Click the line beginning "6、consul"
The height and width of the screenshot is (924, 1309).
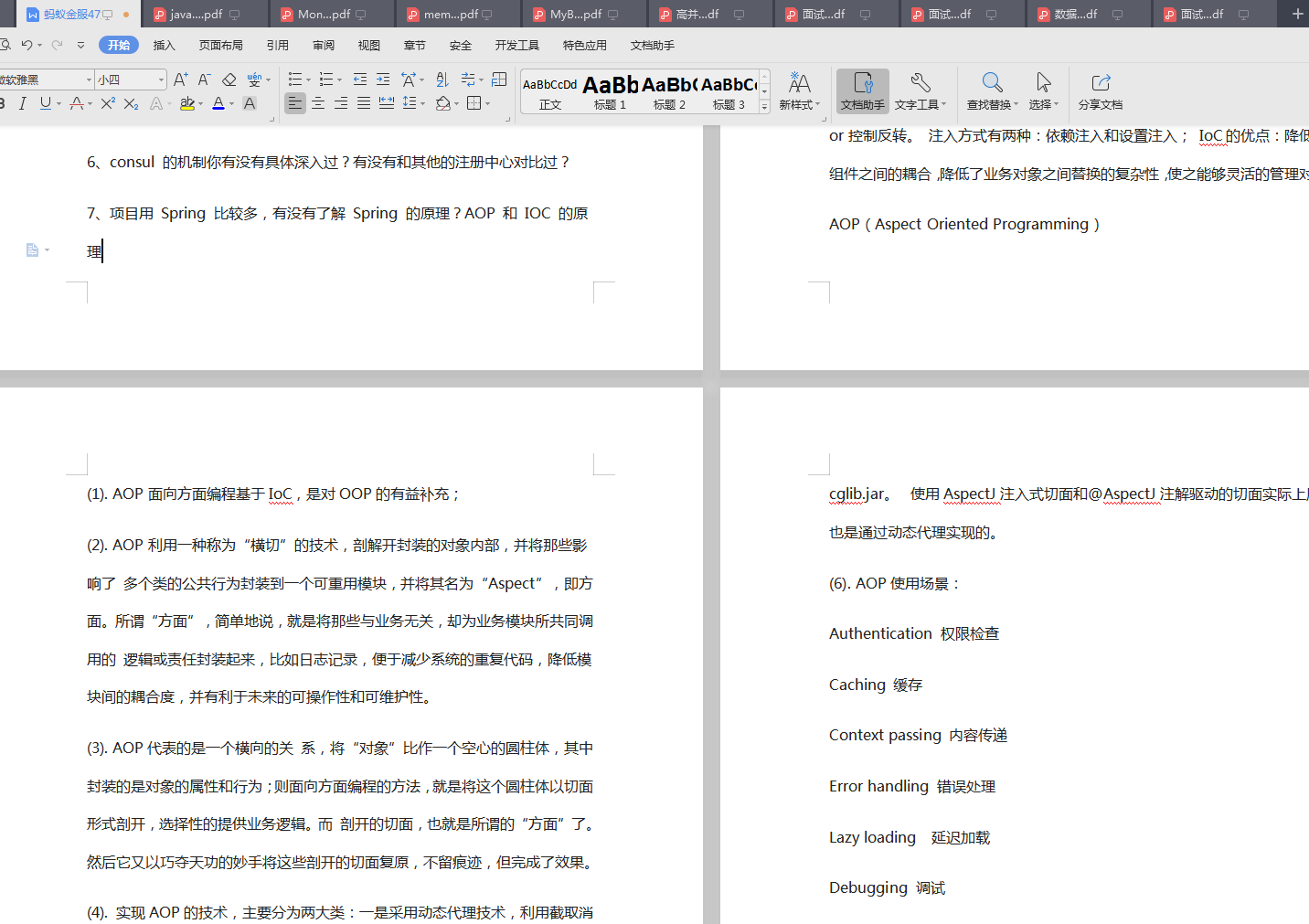click(328, 162)
